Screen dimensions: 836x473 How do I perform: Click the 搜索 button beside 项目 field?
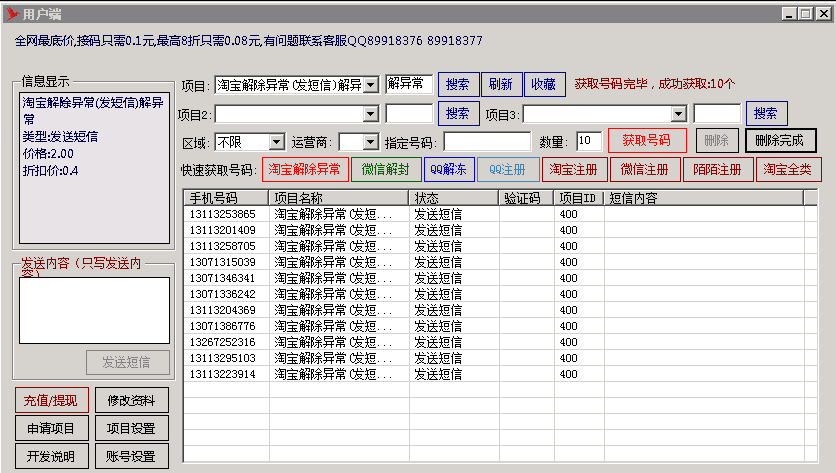click(x=459, y=84)
